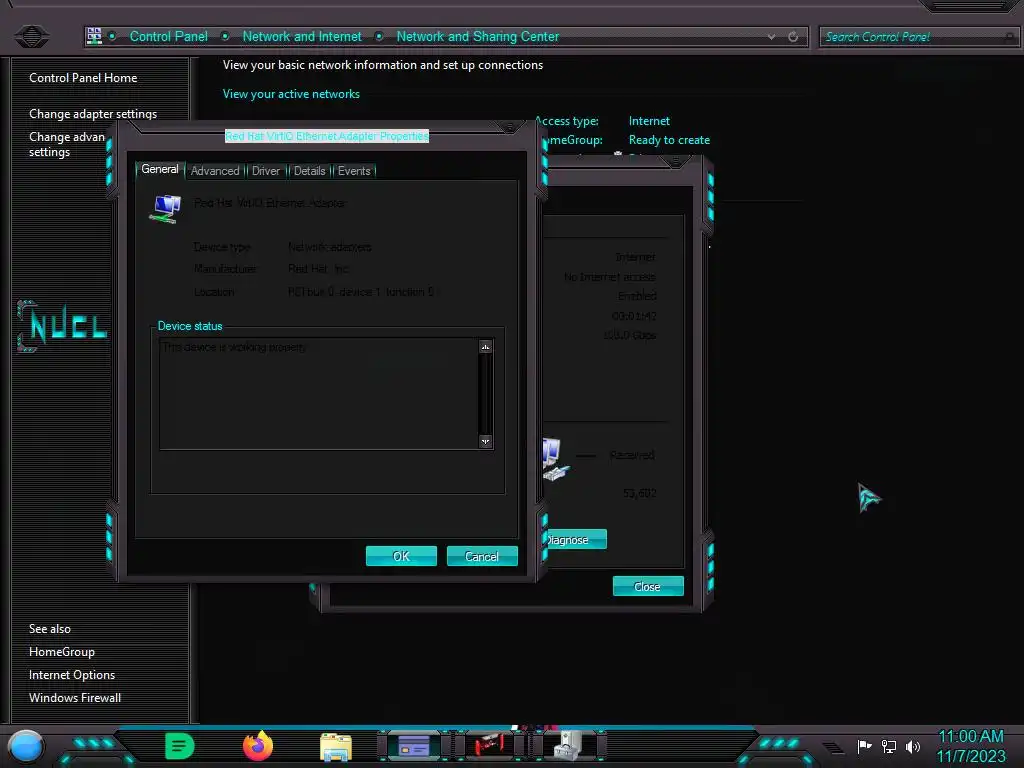Show hidden tray icons arrow
Image resolution: width=1024 pixels, height=768 pixels.
pos(833,747)
